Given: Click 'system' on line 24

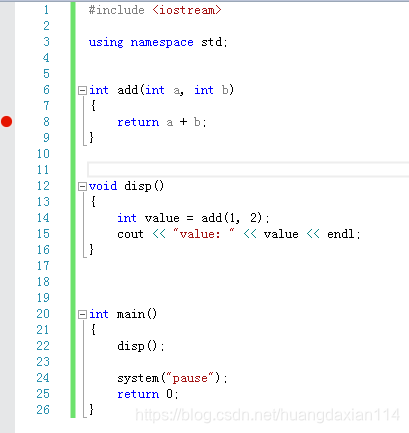Looking at the screenshot, I should [138, 378].
